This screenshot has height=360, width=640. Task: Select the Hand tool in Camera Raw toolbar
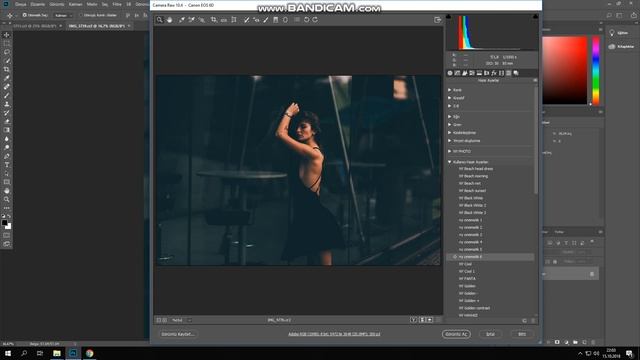[169, 20]
